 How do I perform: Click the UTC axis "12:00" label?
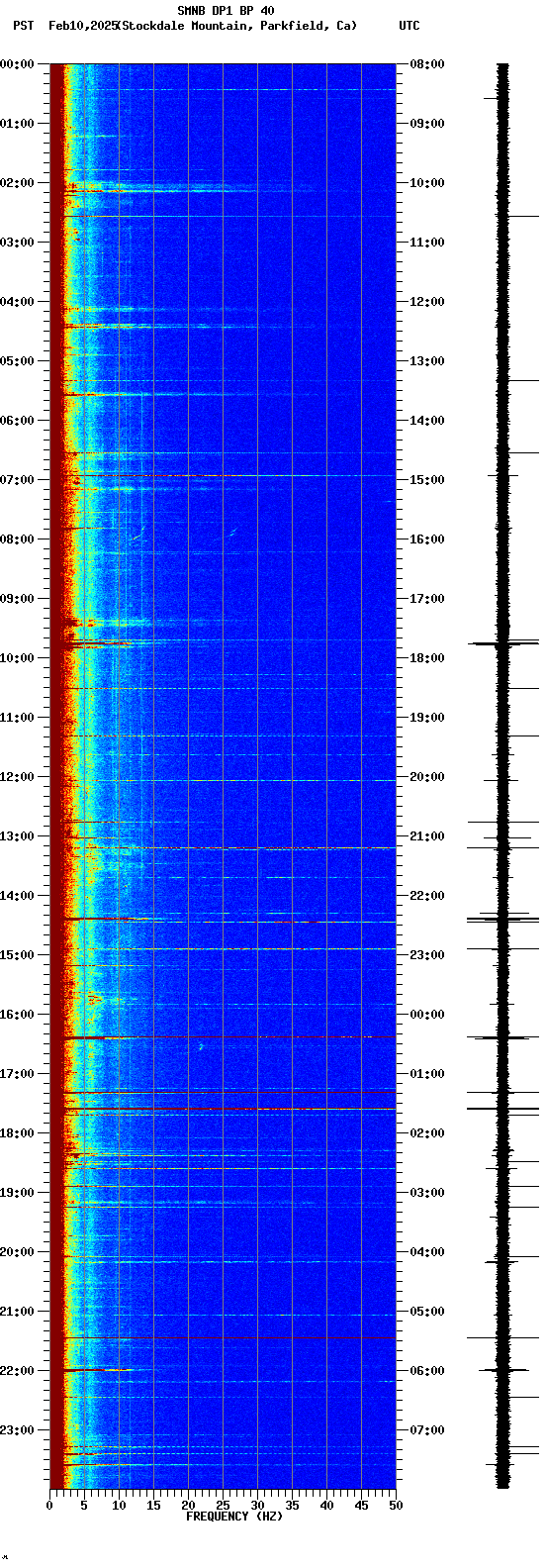(x=427, y=302)
